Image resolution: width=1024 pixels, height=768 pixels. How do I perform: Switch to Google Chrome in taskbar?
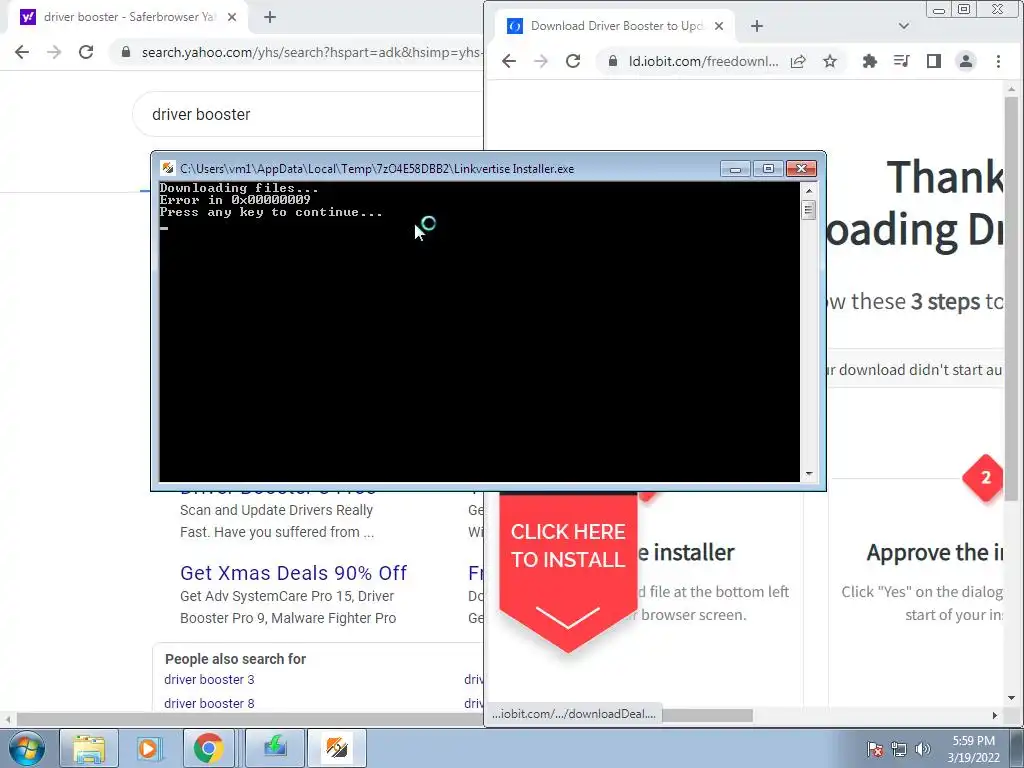click(x=208, y=748)
